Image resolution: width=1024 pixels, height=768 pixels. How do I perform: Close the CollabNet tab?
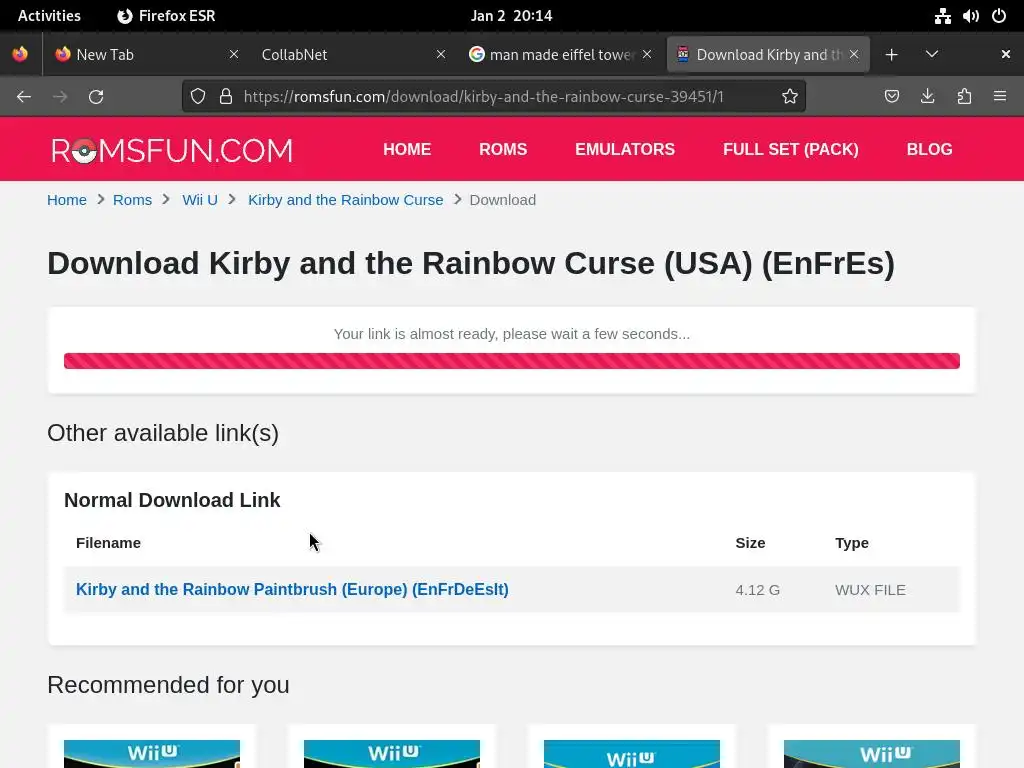point(441,54)
